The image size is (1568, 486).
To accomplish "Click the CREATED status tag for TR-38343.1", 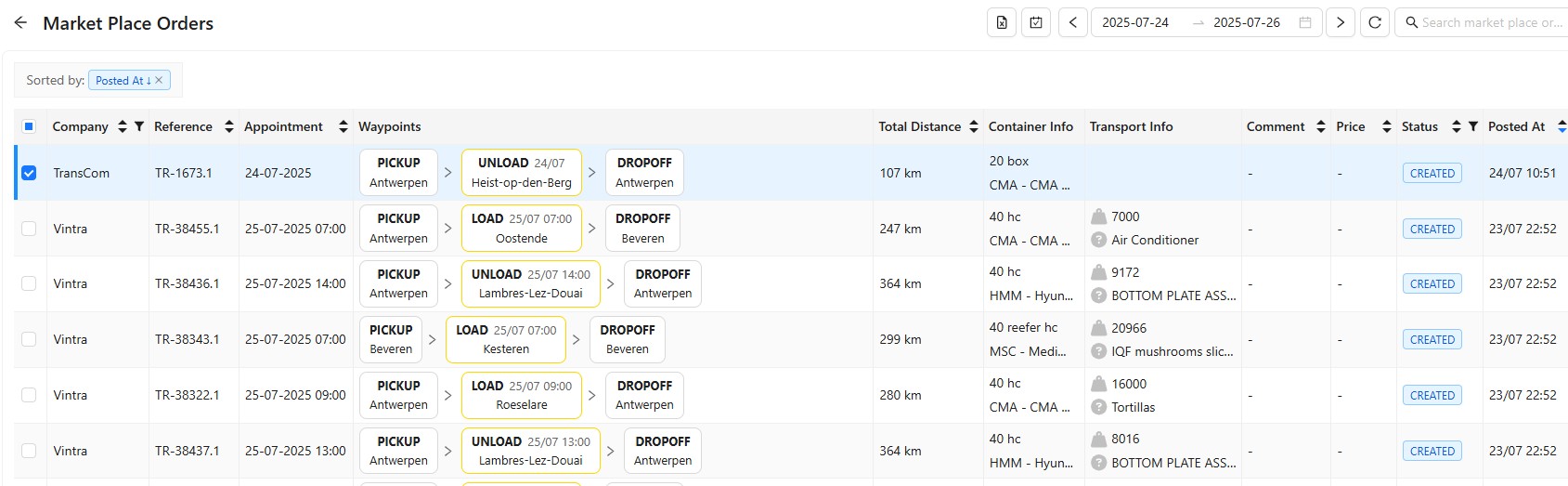I will 1432,340.
